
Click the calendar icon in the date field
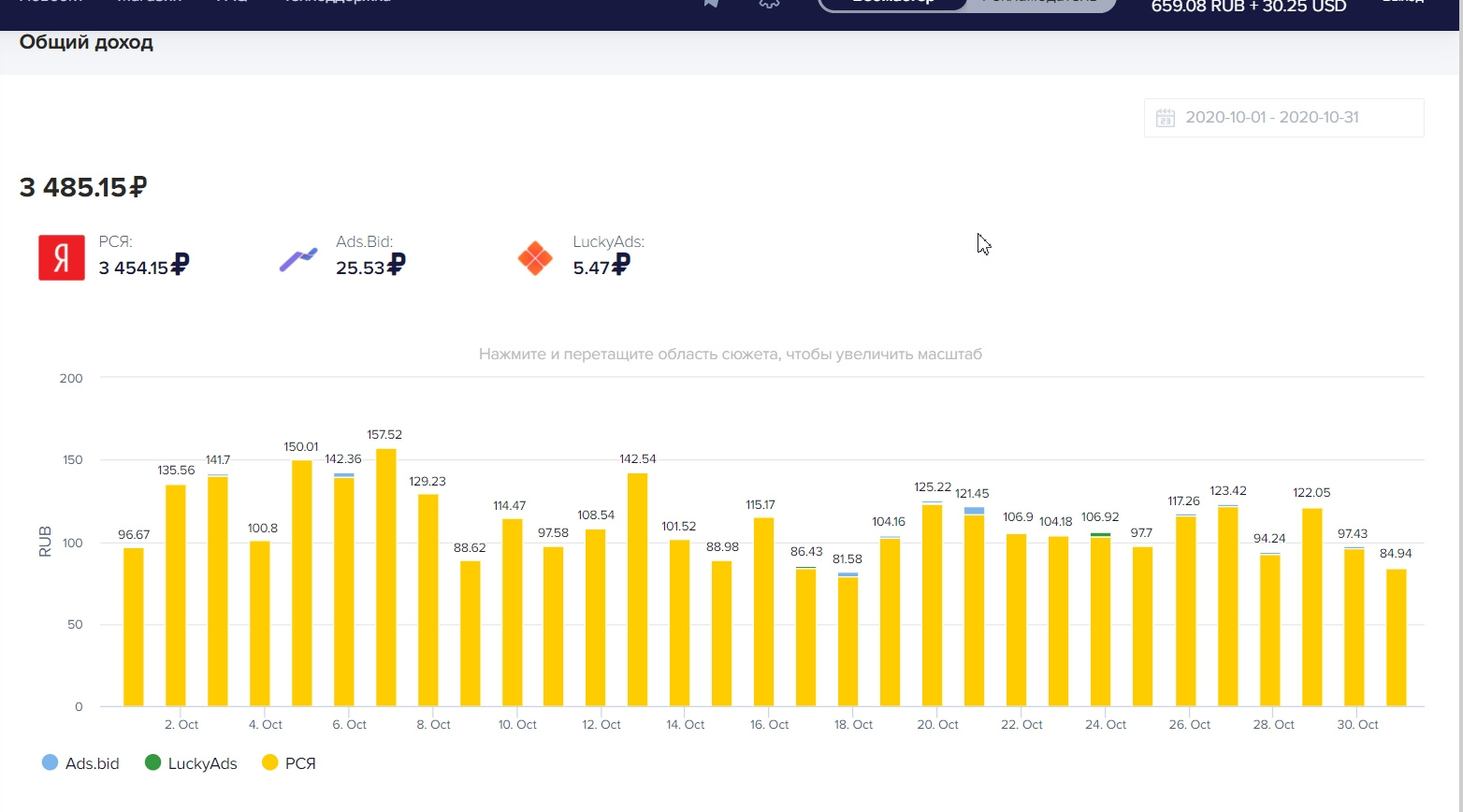point(1166,118)
